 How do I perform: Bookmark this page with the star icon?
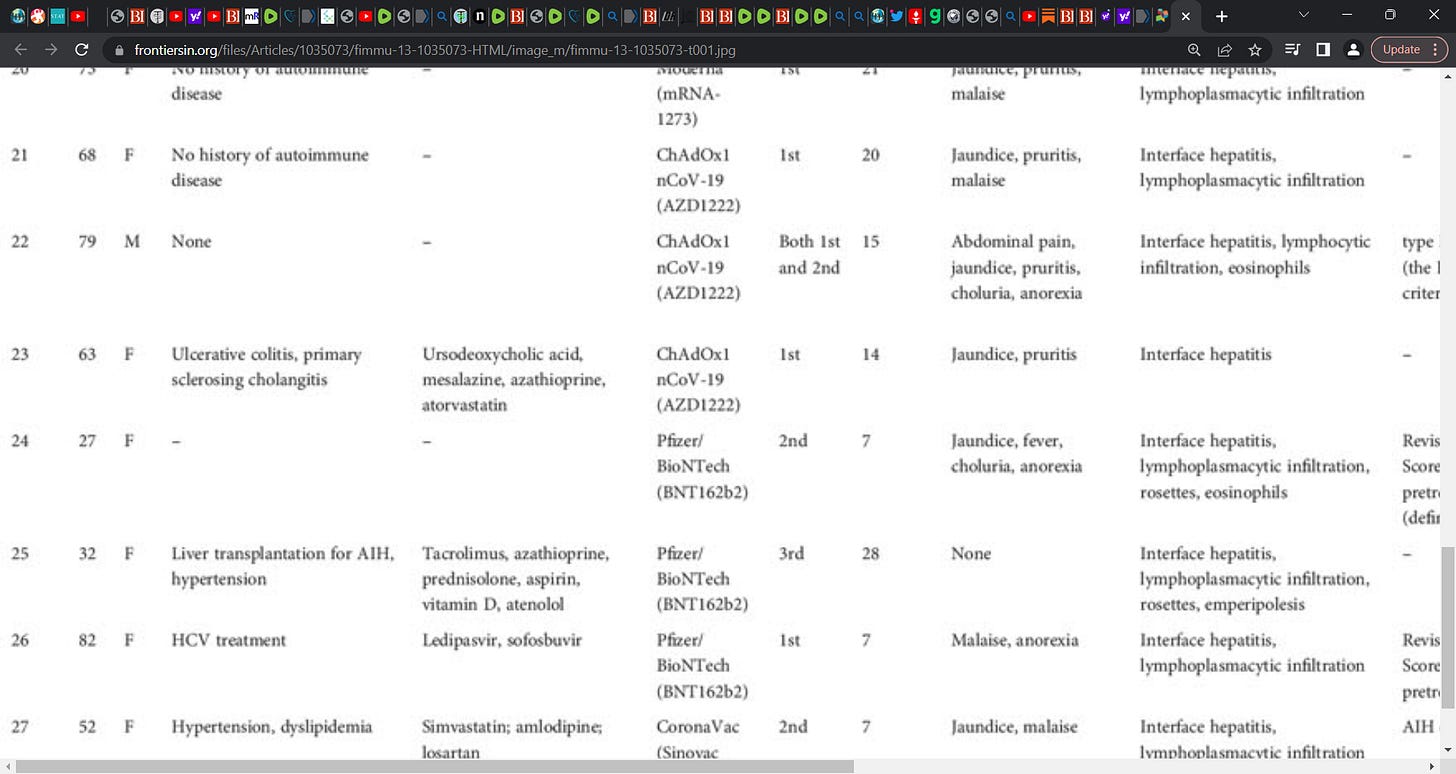tap(1254, 50)
